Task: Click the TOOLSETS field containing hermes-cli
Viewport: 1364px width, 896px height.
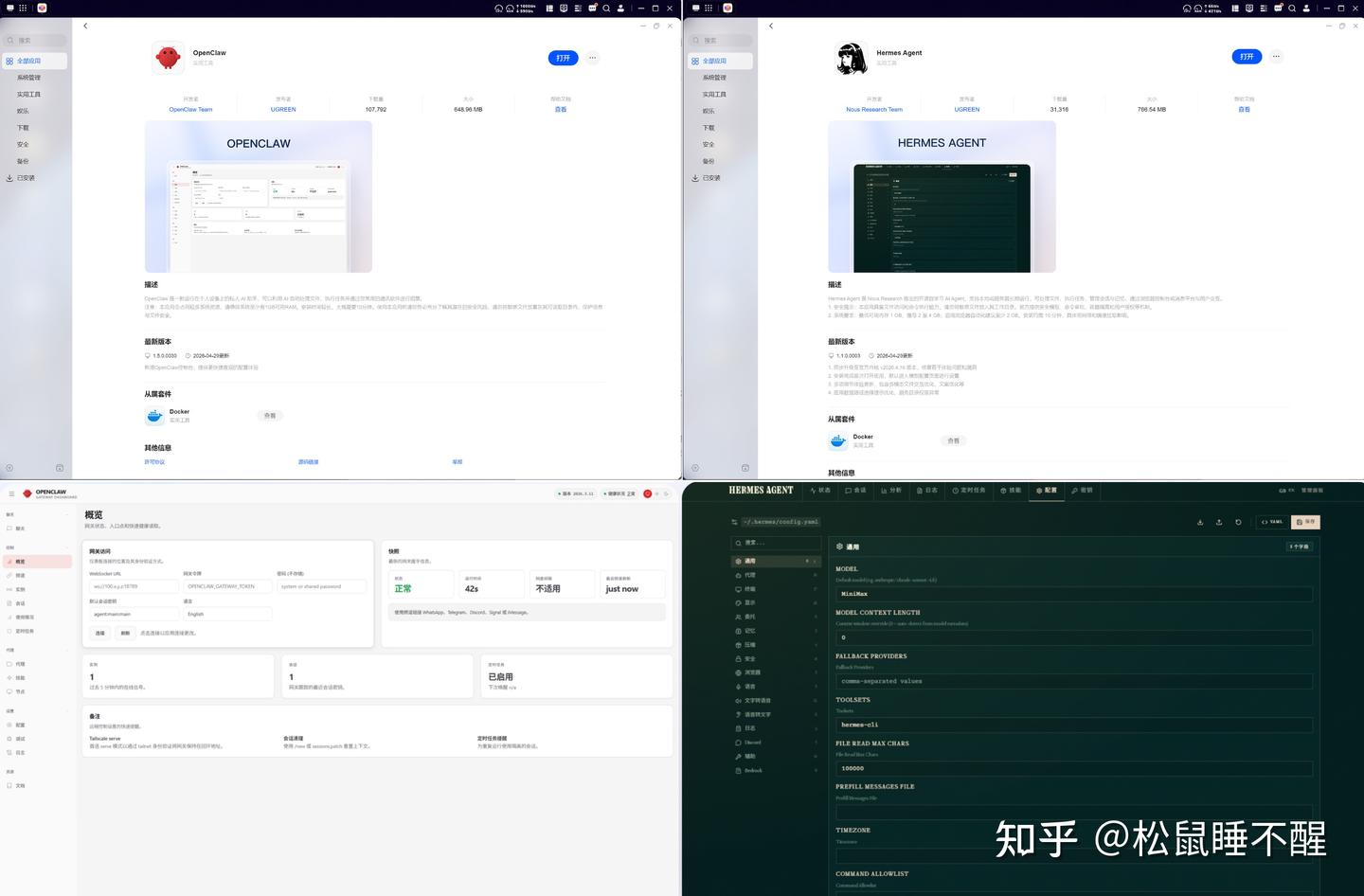Action: 1074,725
